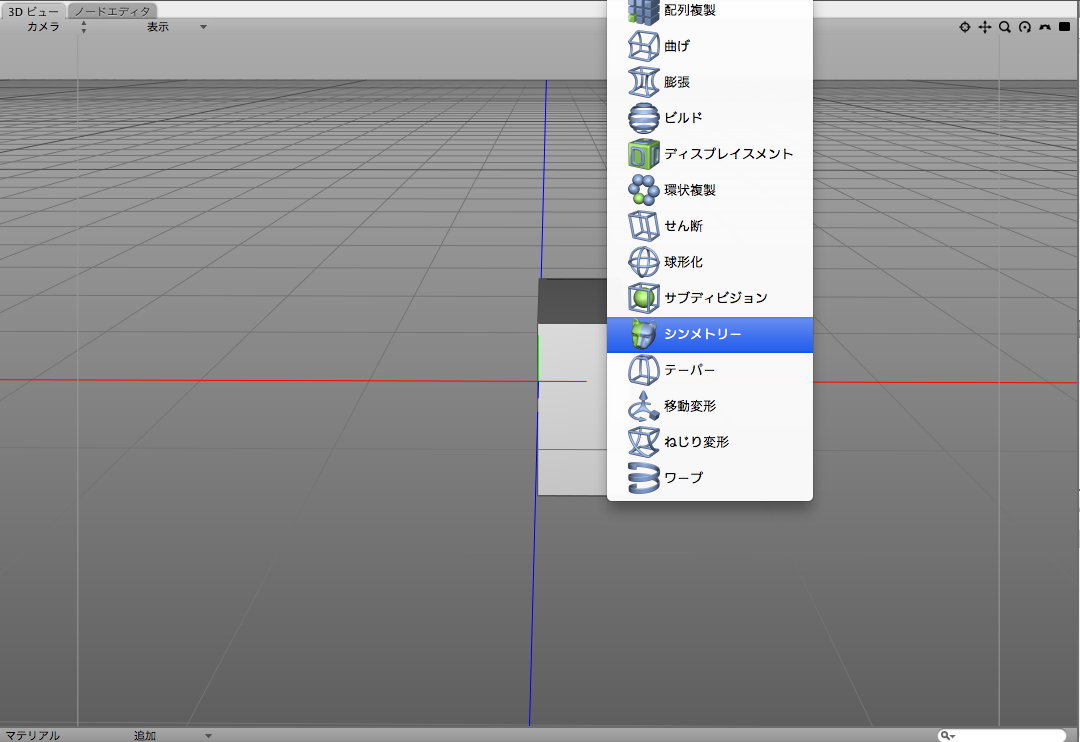1080x742 pixels.
Task: Select 移動変形 from the popup menu
Action: point(709,406)
